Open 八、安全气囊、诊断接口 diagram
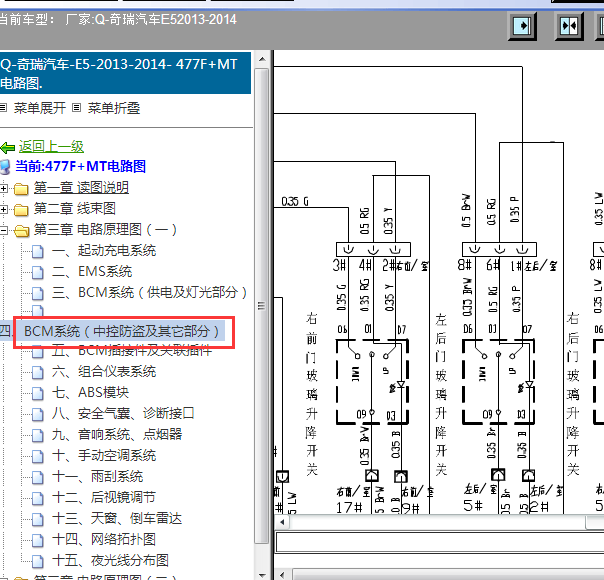 pos(123,414)
